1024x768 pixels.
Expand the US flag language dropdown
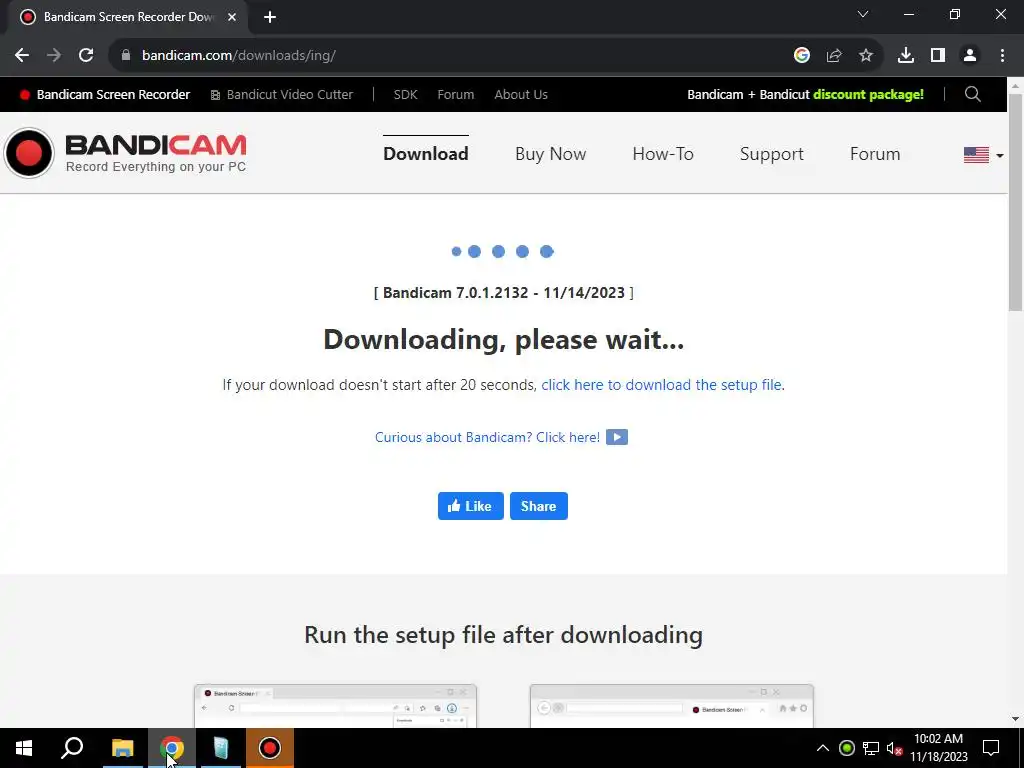(984, 155)
